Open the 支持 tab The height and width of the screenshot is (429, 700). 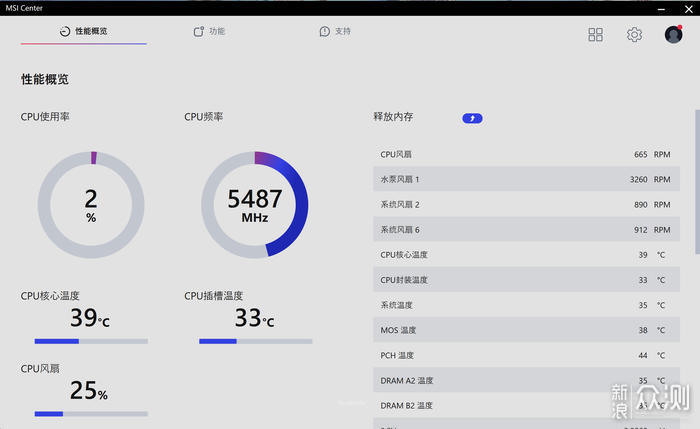tap(335, 31)
